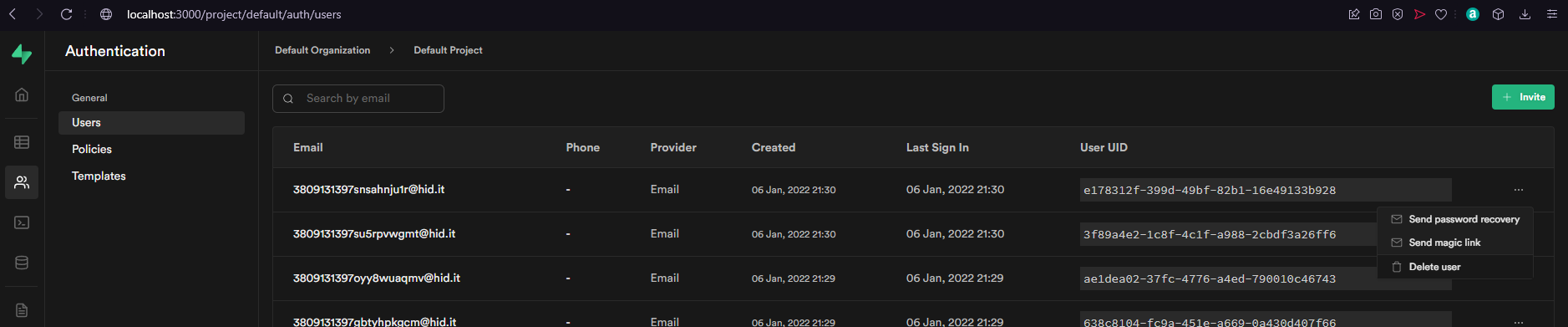The height and width of the screenshot is (327, 1568).
Task: Select Send password recovery option
Action: 1455,219
